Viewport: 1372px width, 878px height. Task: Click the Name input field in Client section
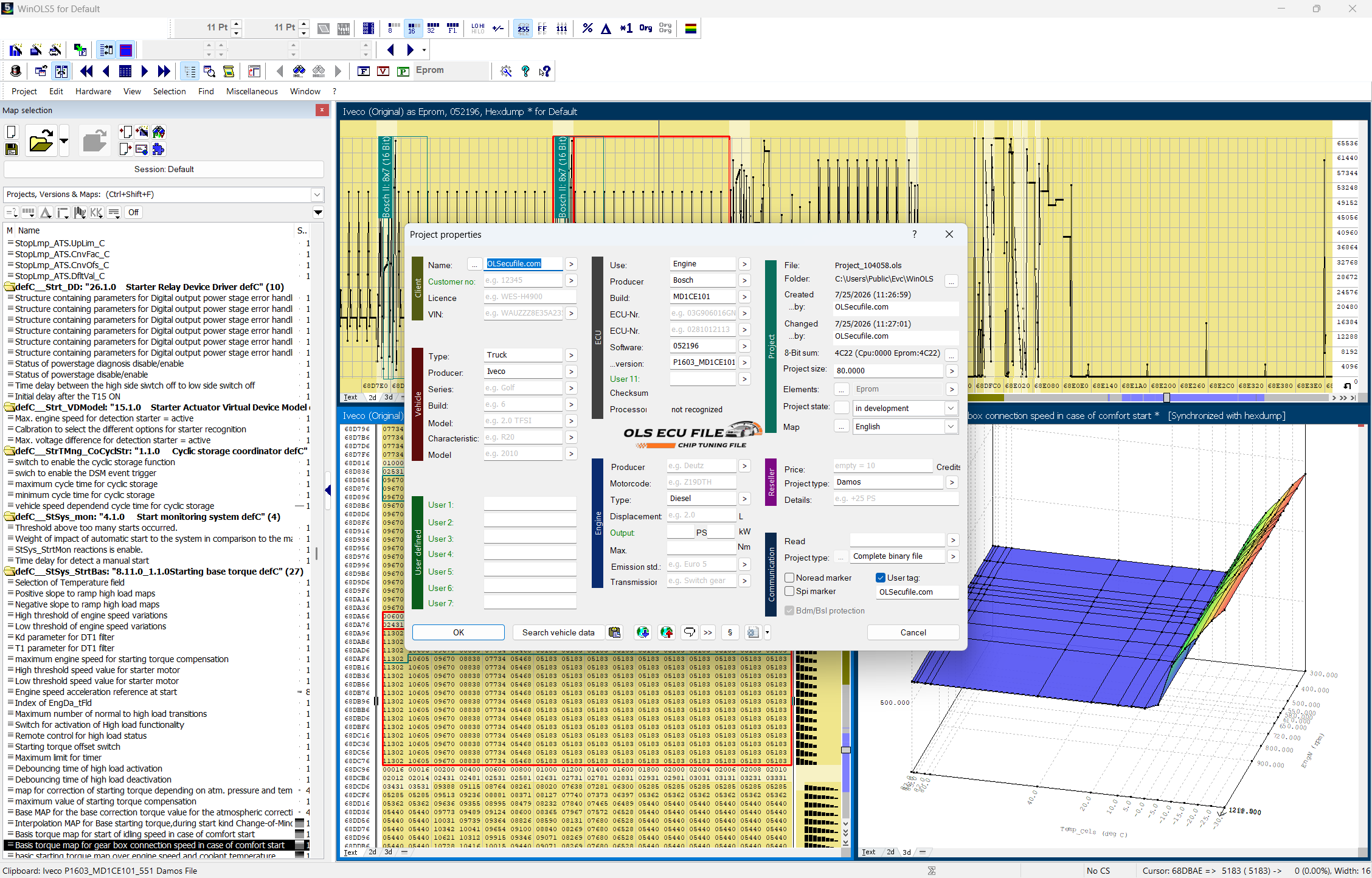click(x=524, y=264)
